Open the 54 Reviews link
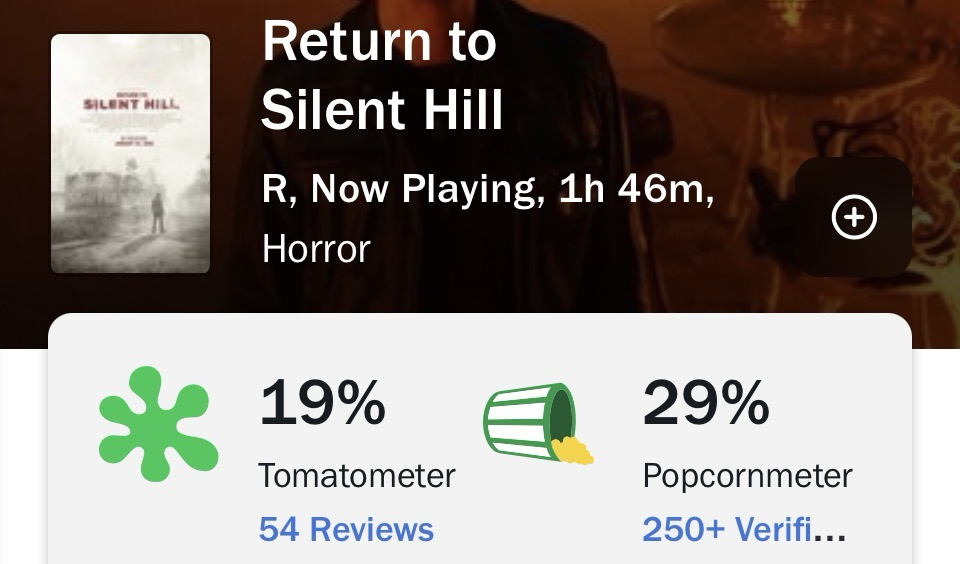 pos(346,529)
